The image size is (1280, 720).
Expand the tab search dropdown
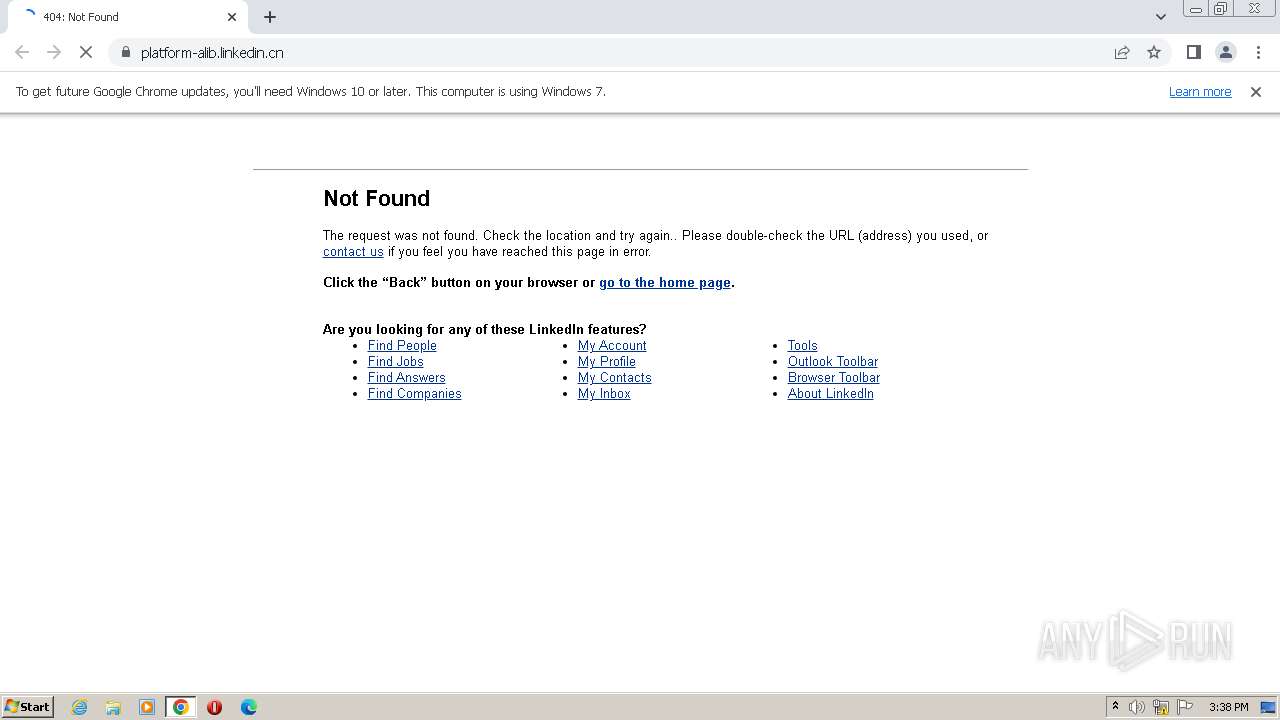1160,17
